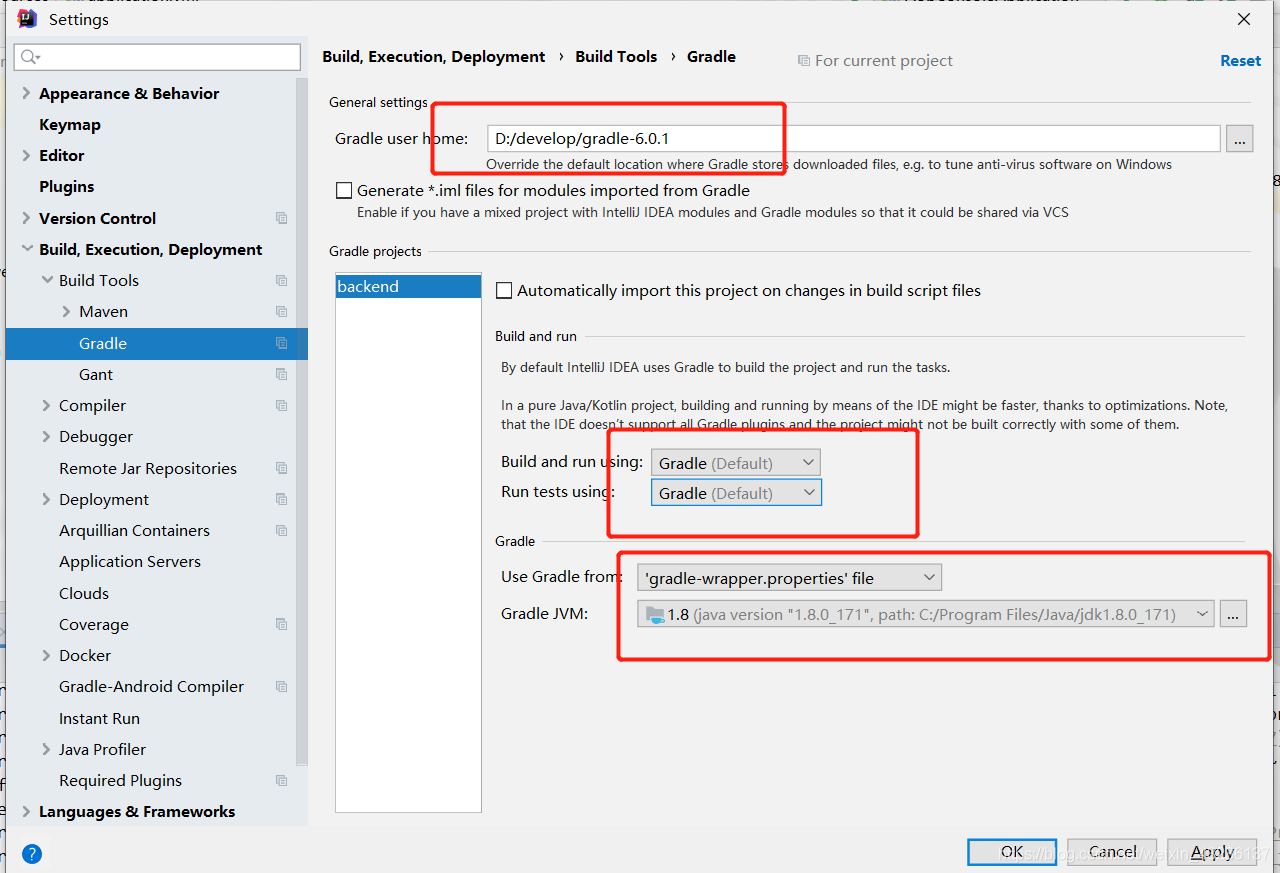Toggle Automatically import this project checkbox

click(x=504, y=291)
